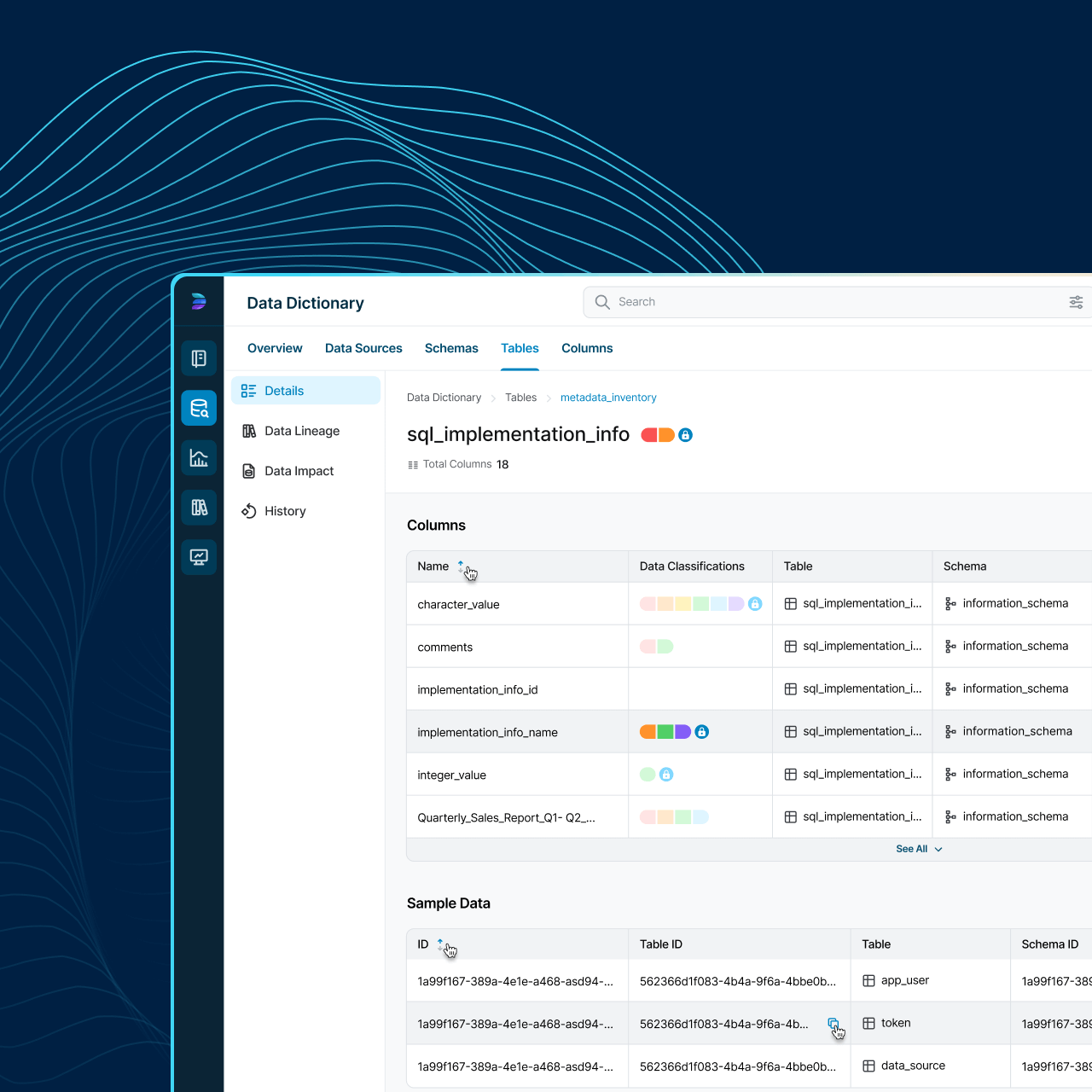This screenshot has width=1092, height=1092.
Task: Click Table ID cell in data_source row
Action: (738, 1067)
